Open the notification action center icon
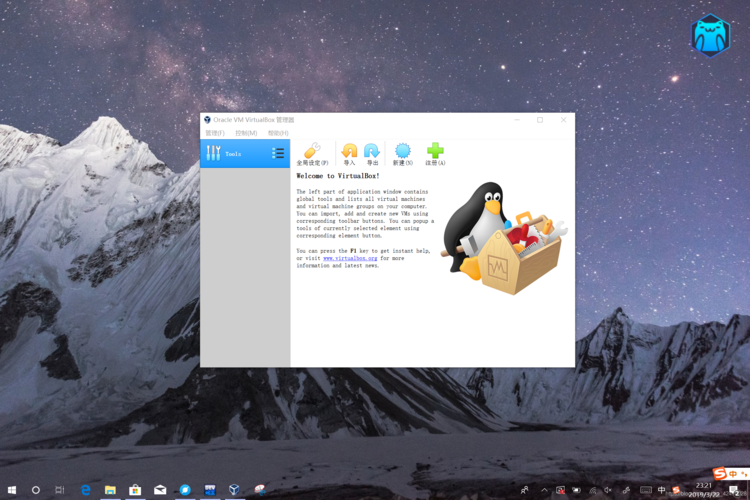The width and height of the screenshot is (750, 500). (x=734, y=490)
